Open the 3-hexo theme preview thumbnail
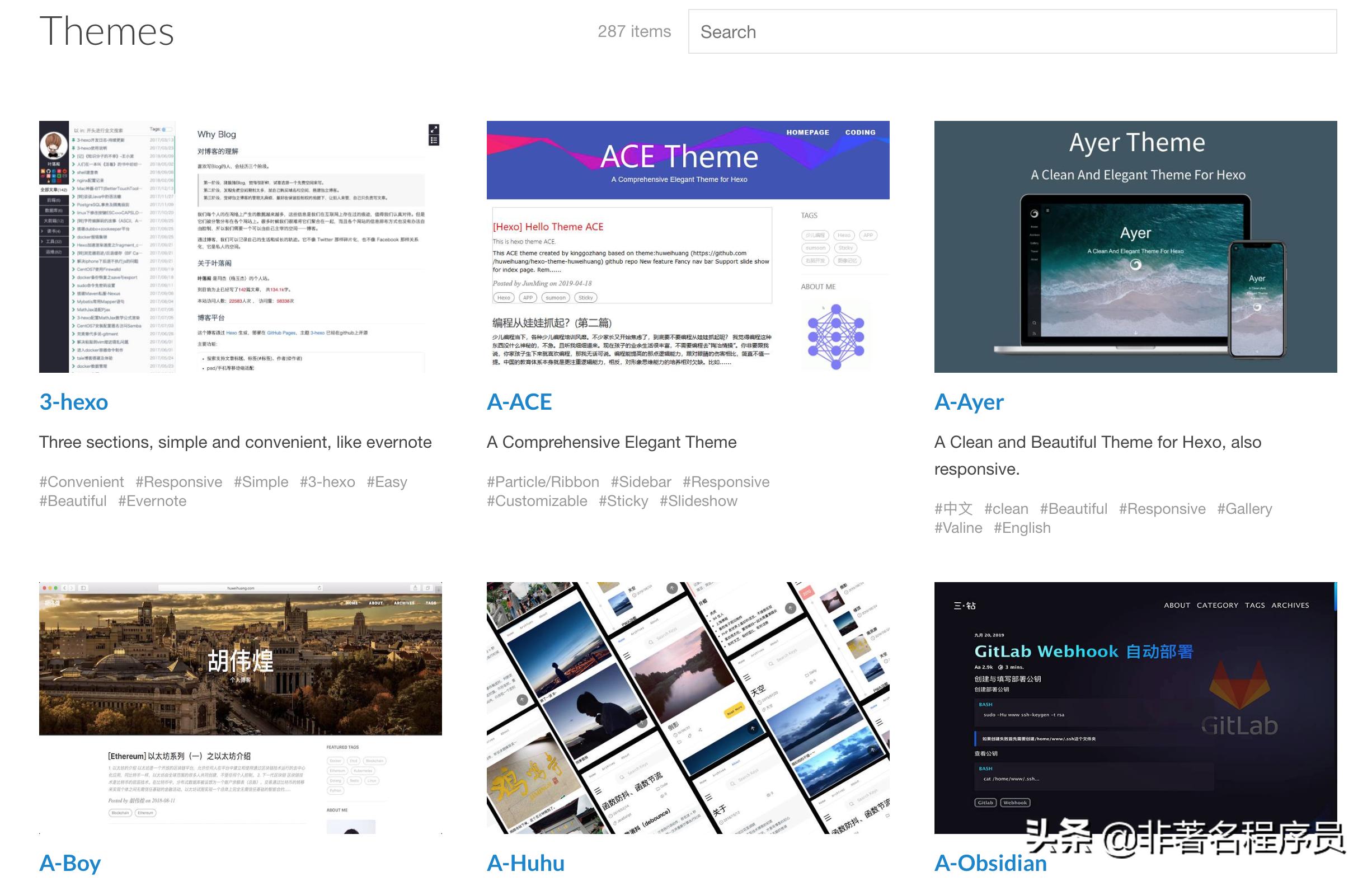1372x881 pixels. [x=240, y=247]
